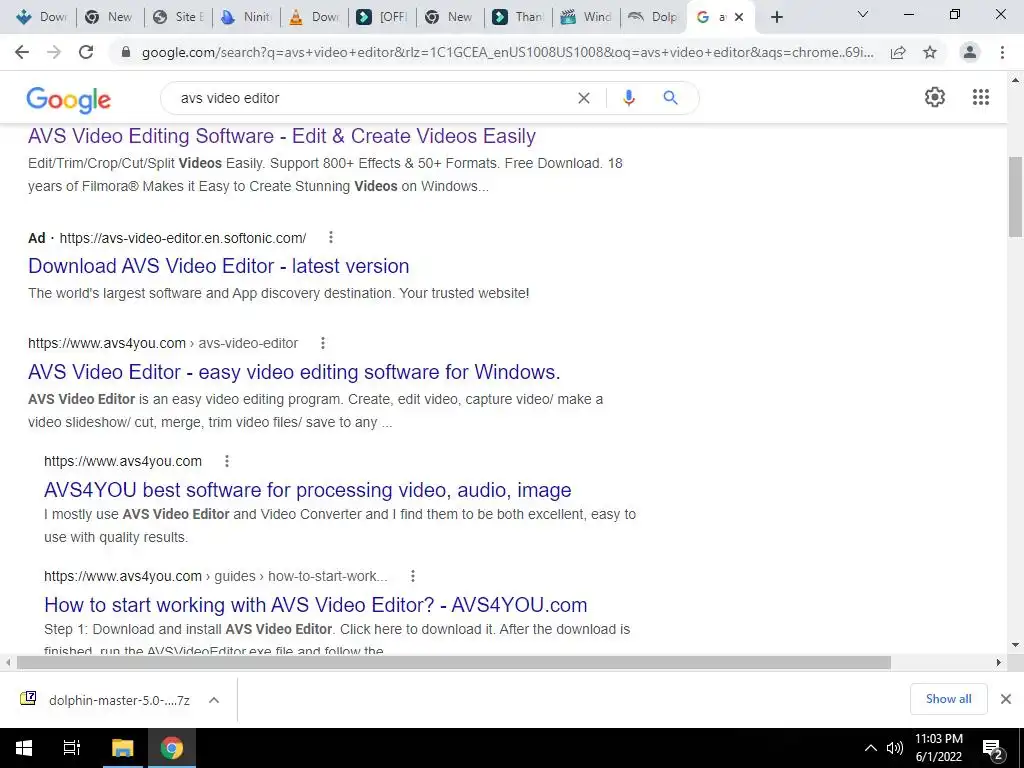1024x768 pixels.
Task: Submit search with magnifier icon
Action: (x=670, y=98)
